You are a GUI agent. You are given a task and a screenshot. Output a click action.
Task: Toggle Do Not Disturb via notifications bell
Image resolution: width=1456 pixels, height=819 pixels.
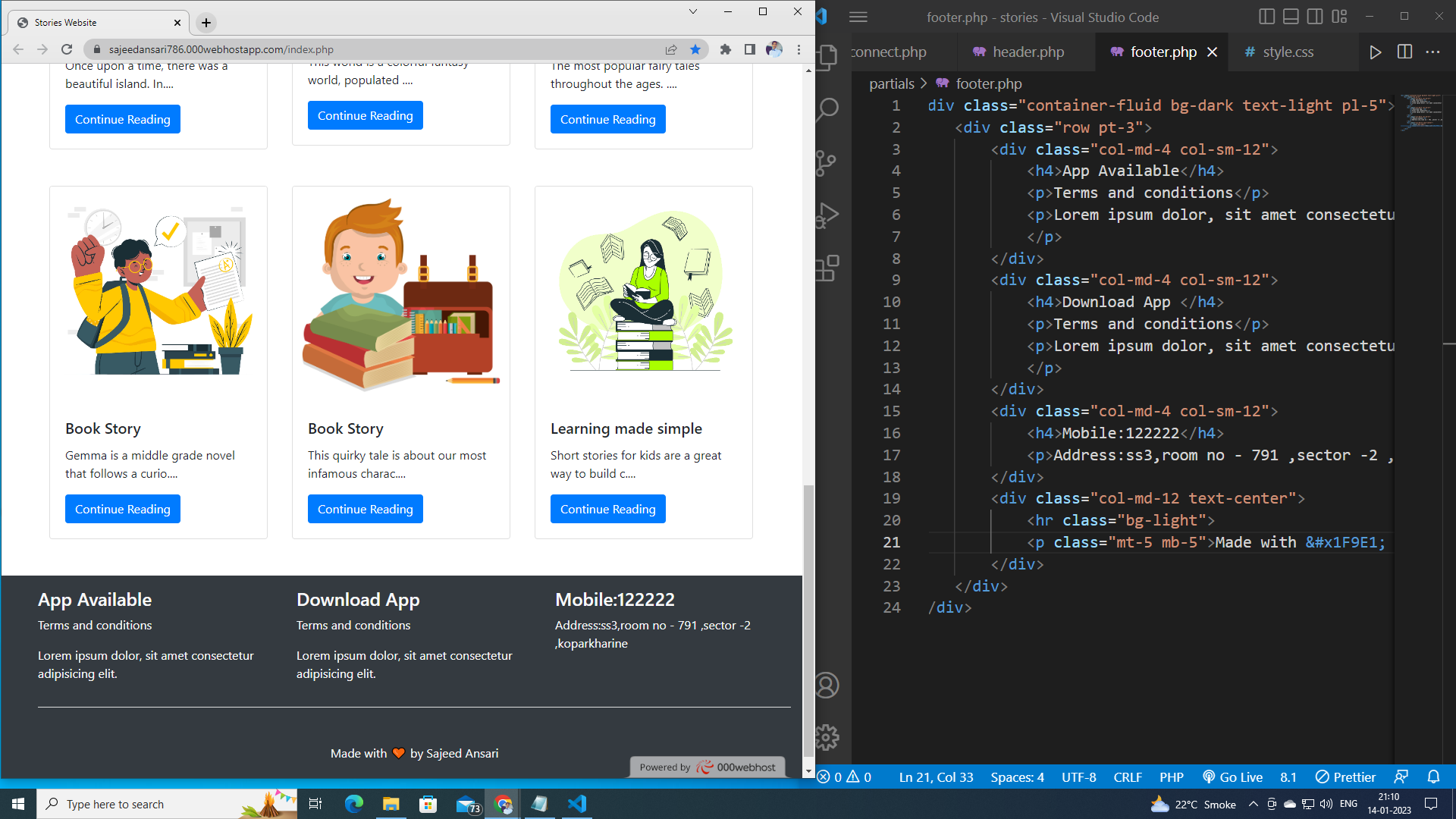tap(1433, 777)
